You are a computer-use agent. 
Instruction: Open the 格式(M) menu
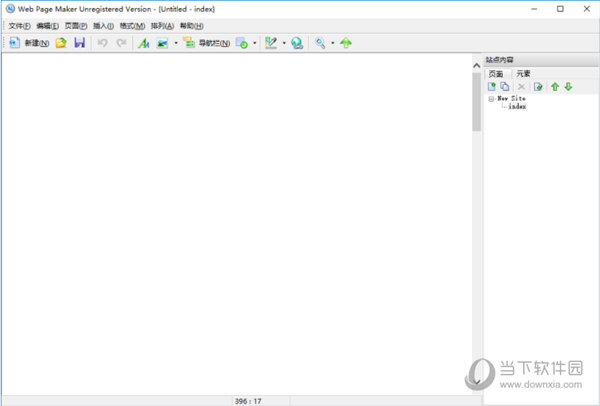(x=132, y=26)
